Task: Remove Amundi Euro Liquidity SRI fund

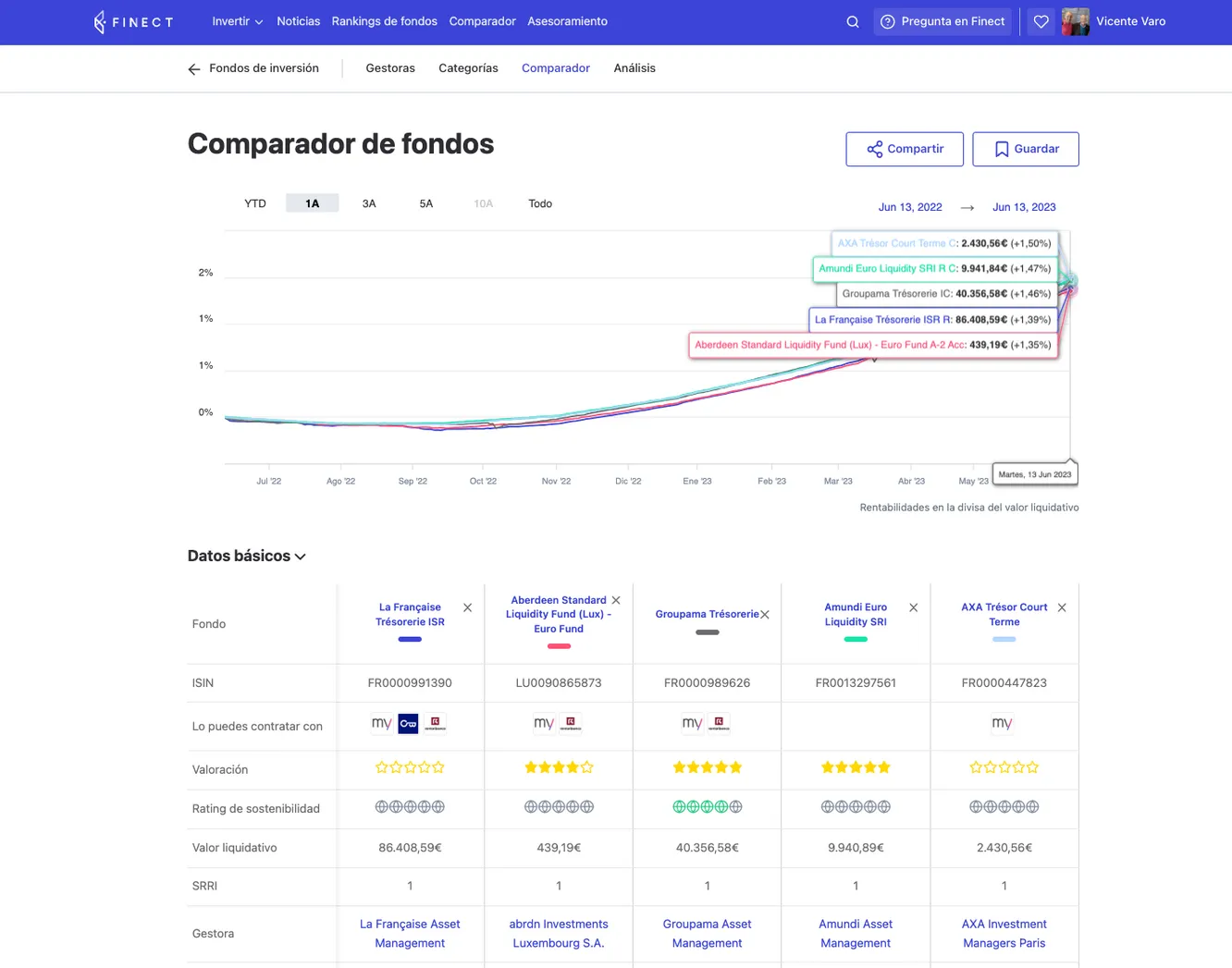Action: coord(913,607)
